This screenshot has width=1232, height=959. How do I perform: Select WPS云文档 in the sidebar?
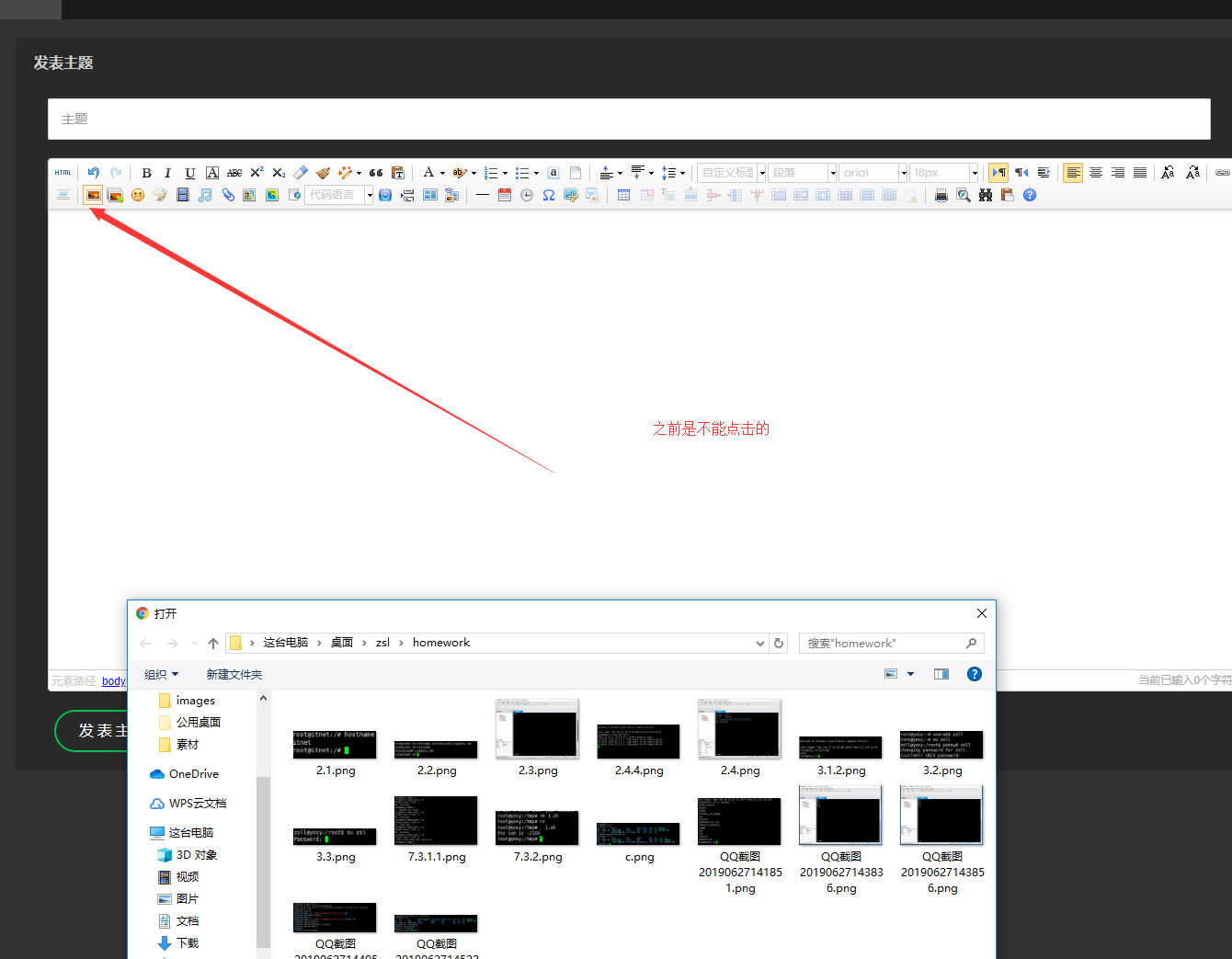click(188, 804)
